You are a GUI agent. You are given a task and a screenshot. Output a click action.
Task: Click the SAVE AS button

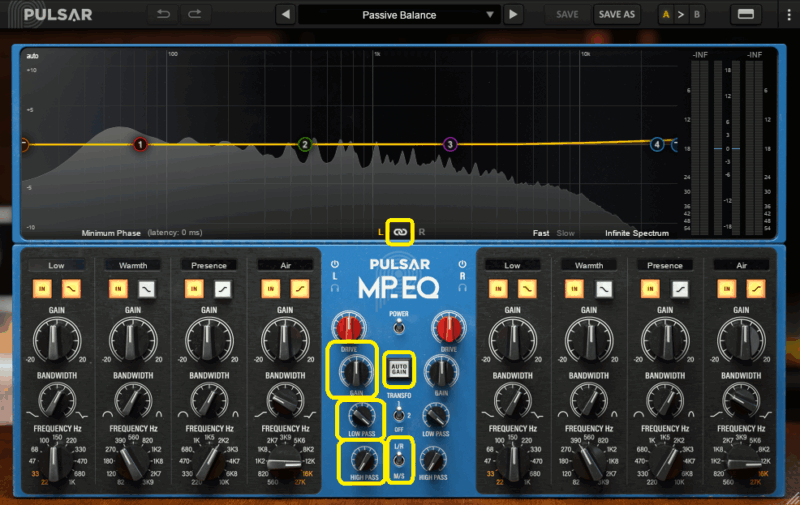pyautogui.click(x=616, y=15)
